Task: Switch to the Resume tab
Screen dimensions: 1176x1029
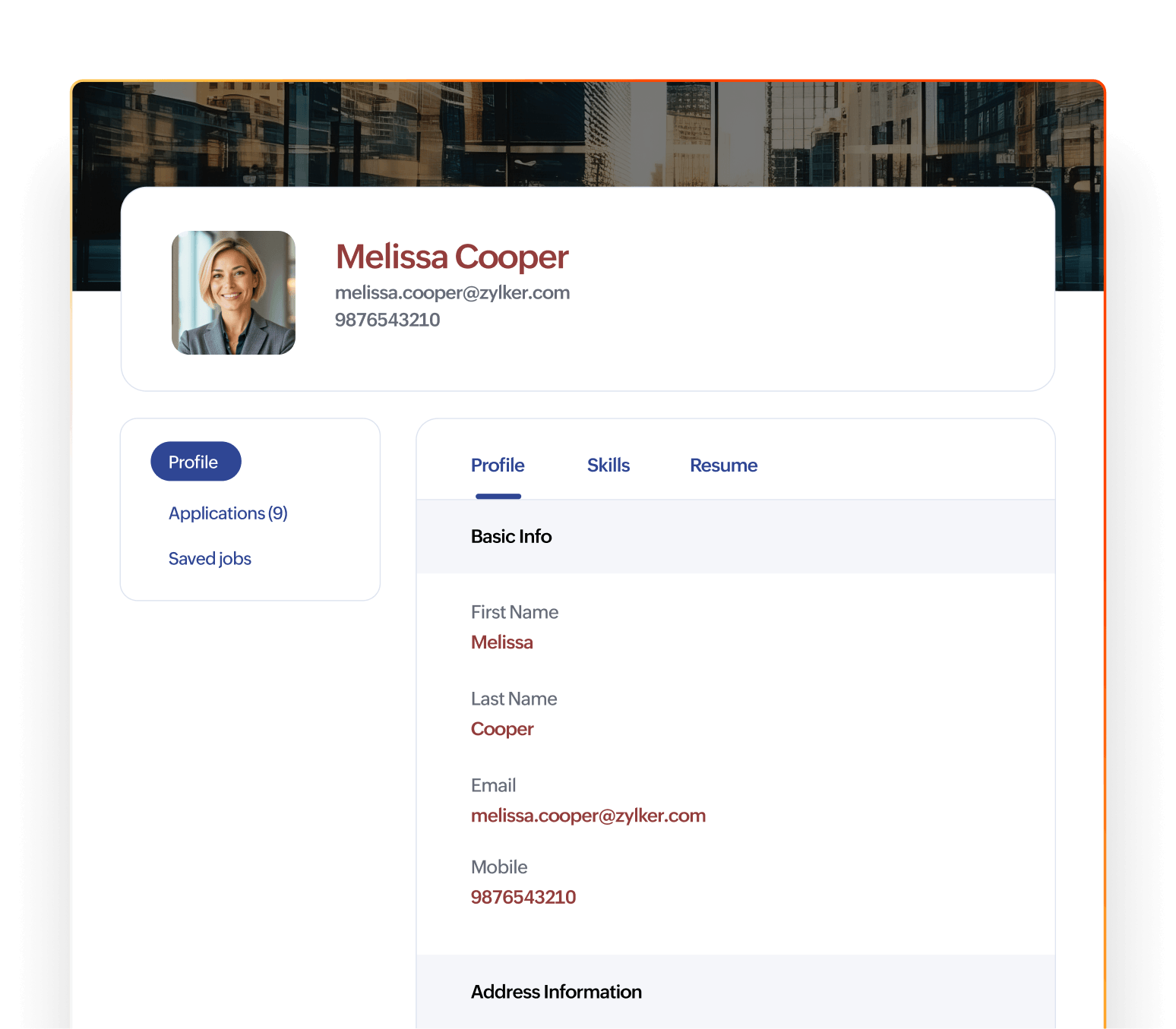Action: click(x=722, y=465)
